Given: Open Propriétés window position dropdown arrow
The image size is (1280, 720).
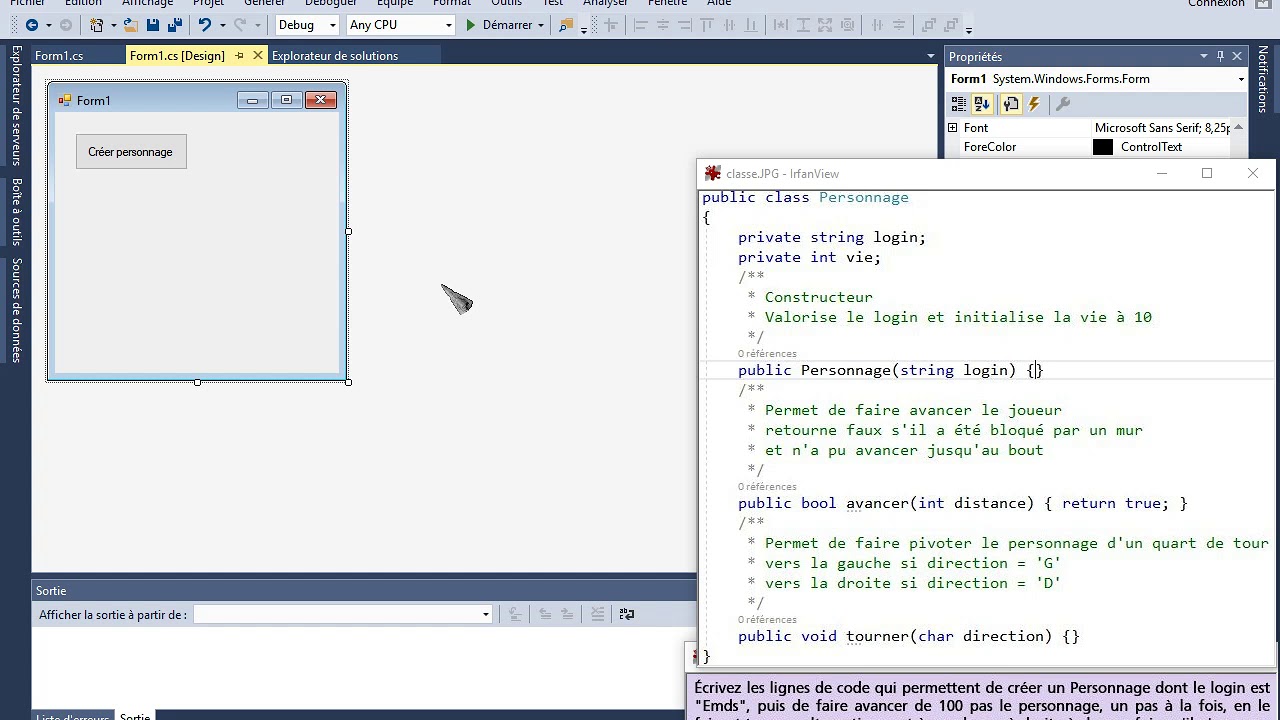Looking at the screenshot, I should [x=1204, y=56].
